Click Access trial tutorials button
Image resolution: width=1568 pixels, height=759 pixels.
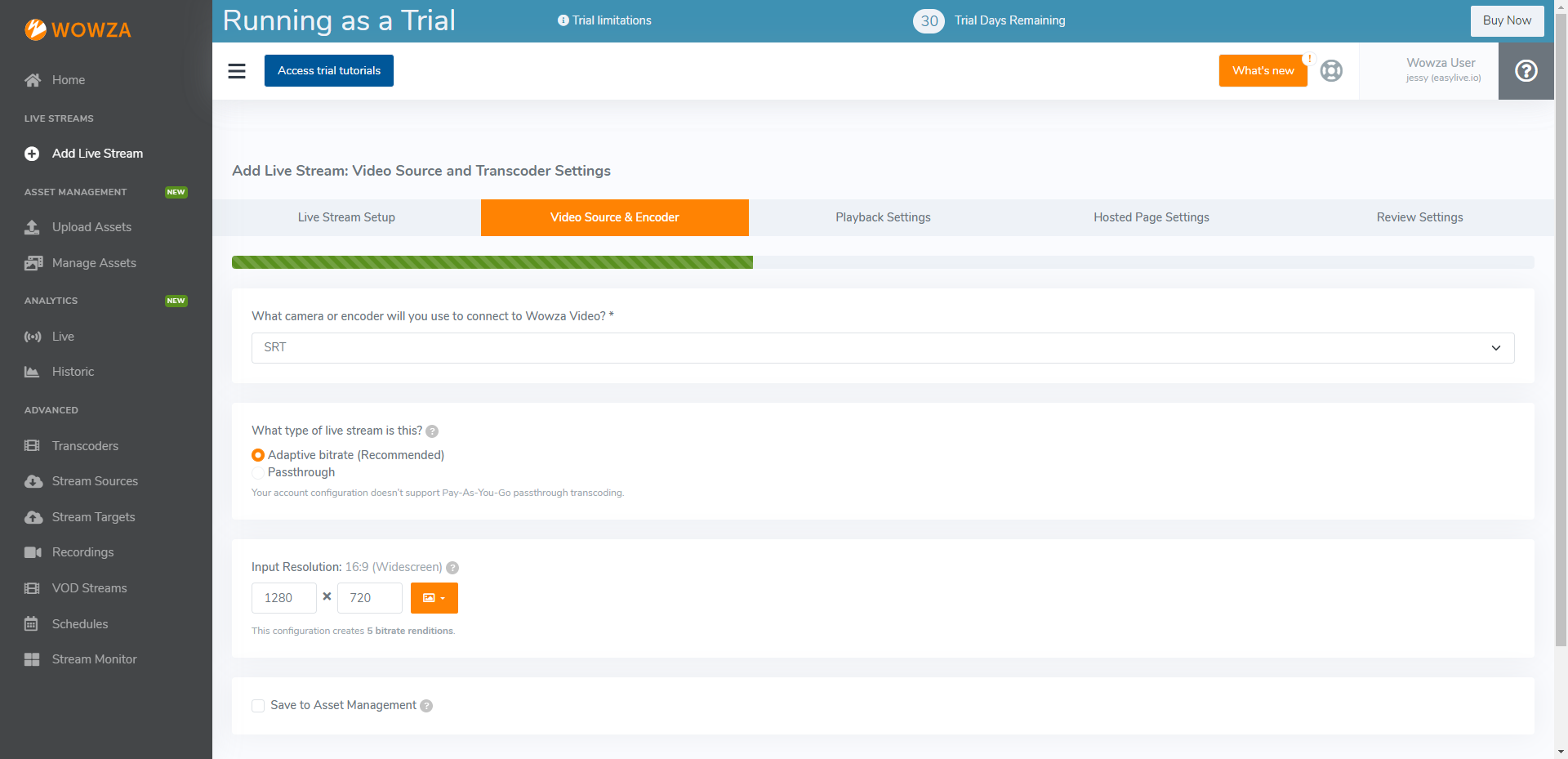click(329, 70)
